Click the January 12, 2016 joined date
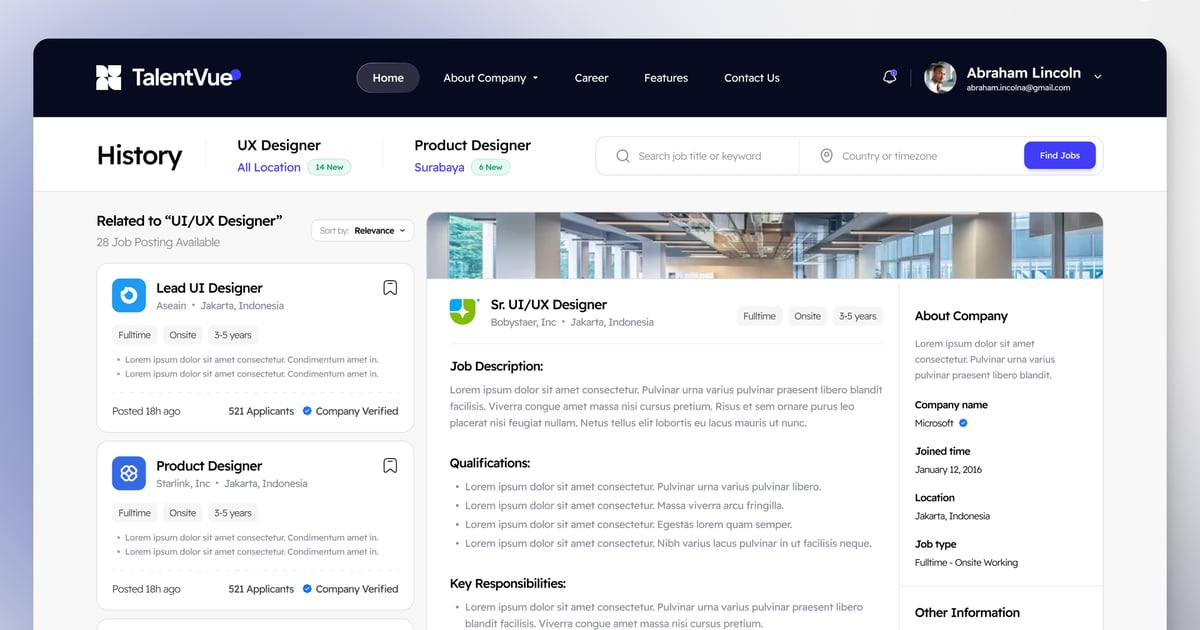The width and height of the screenshot is (1200, 630). click(x=948, y=470)
